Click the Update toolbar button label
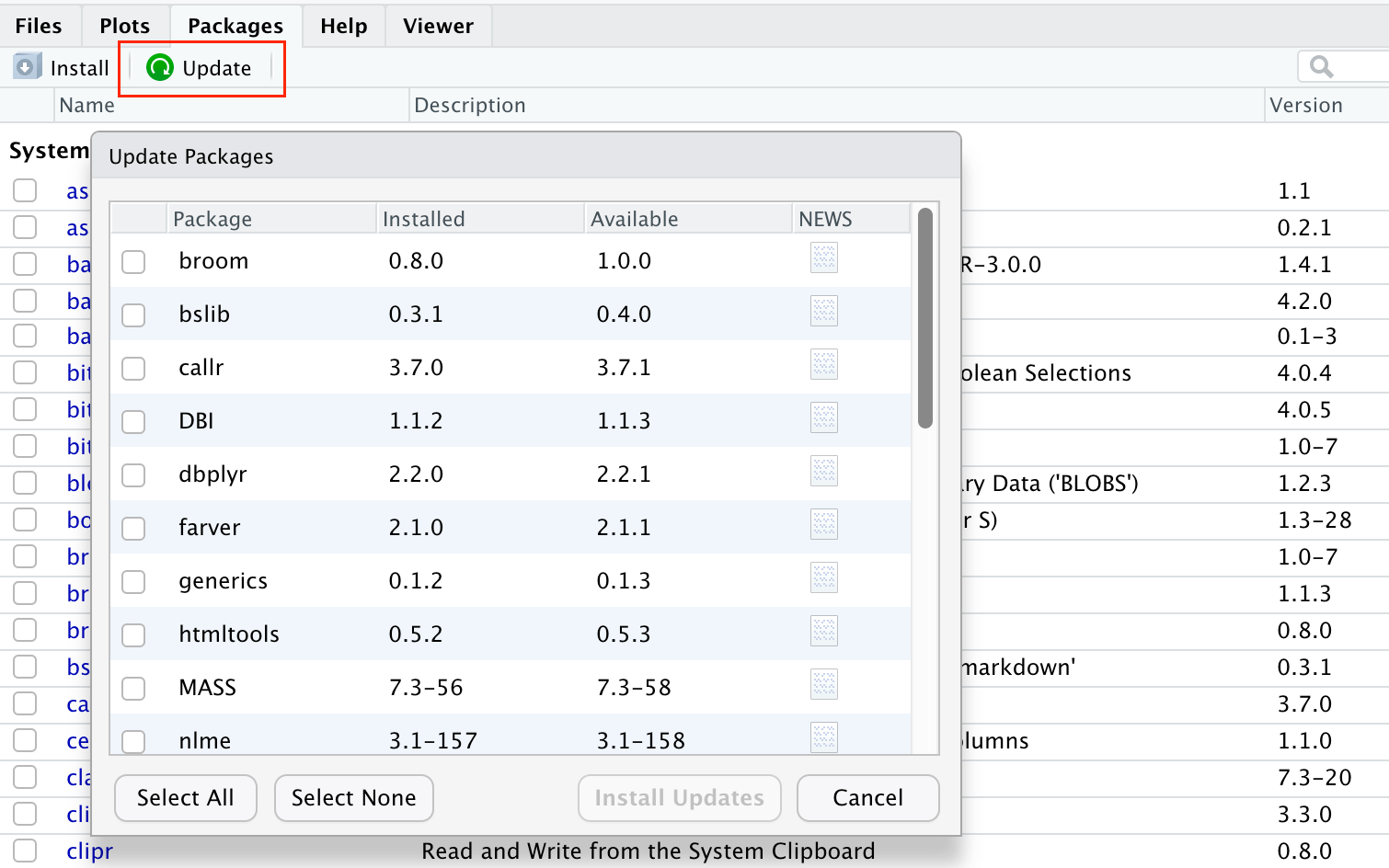The image size is (1389, 868). coord(217,68)
